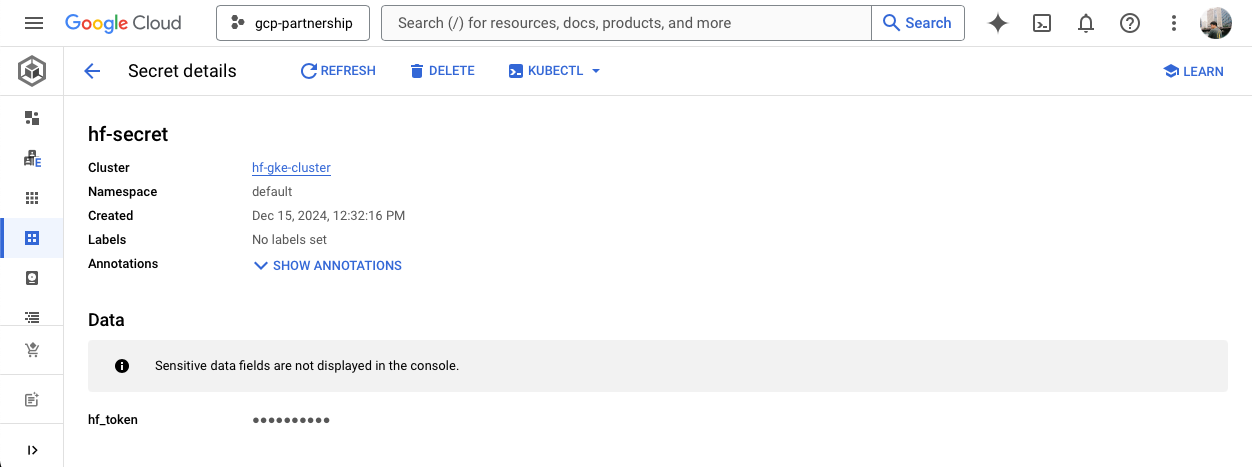Open the main navigation hamburger menu
The image size is (1254, 467).
tap(33, 23)
